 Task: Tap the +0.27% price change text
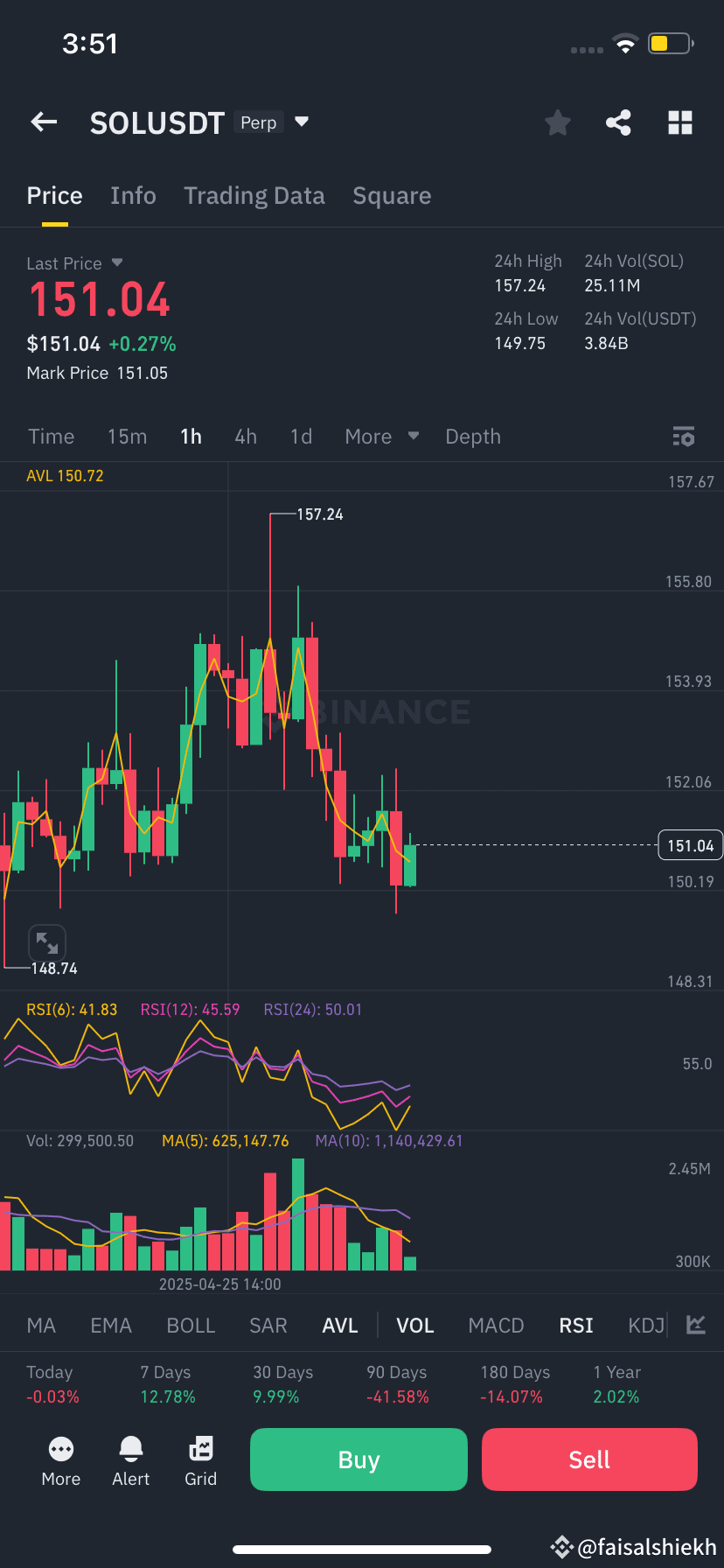point(143,344)
